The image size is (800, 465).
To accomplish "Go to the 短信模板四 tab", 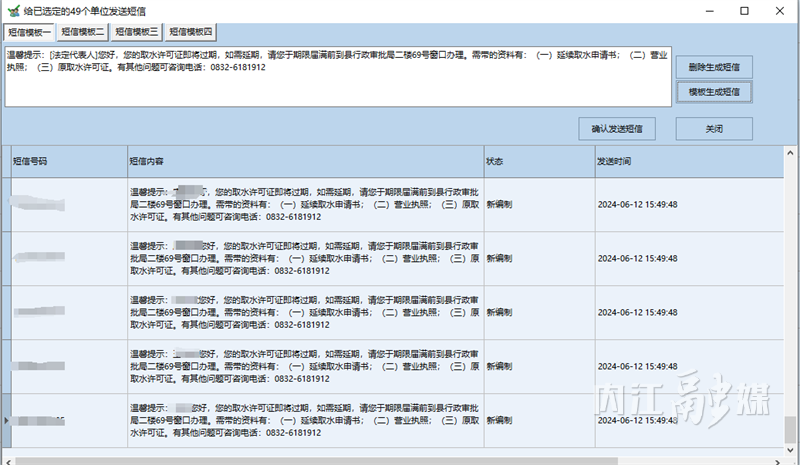I will (190, 32).
